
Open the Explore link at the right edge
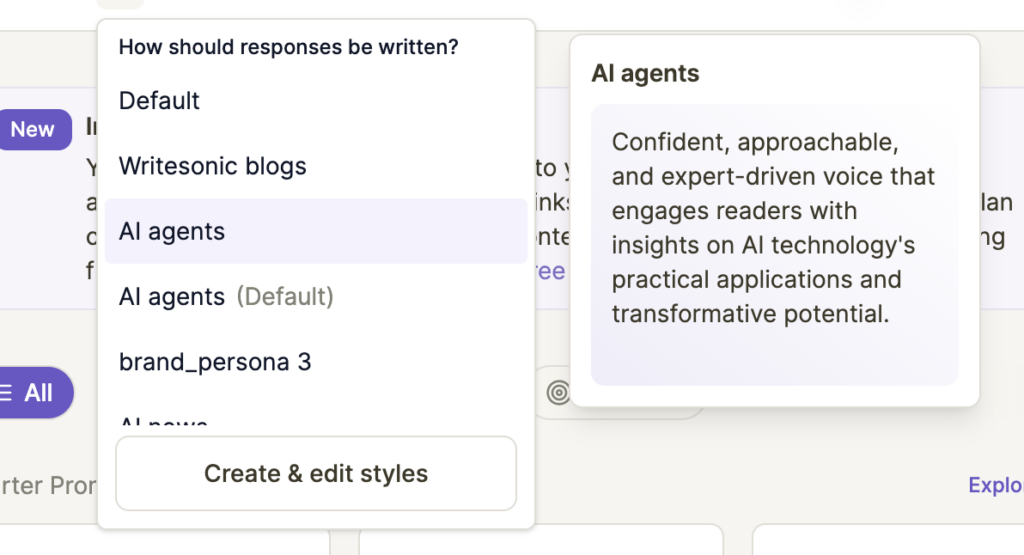996,485
